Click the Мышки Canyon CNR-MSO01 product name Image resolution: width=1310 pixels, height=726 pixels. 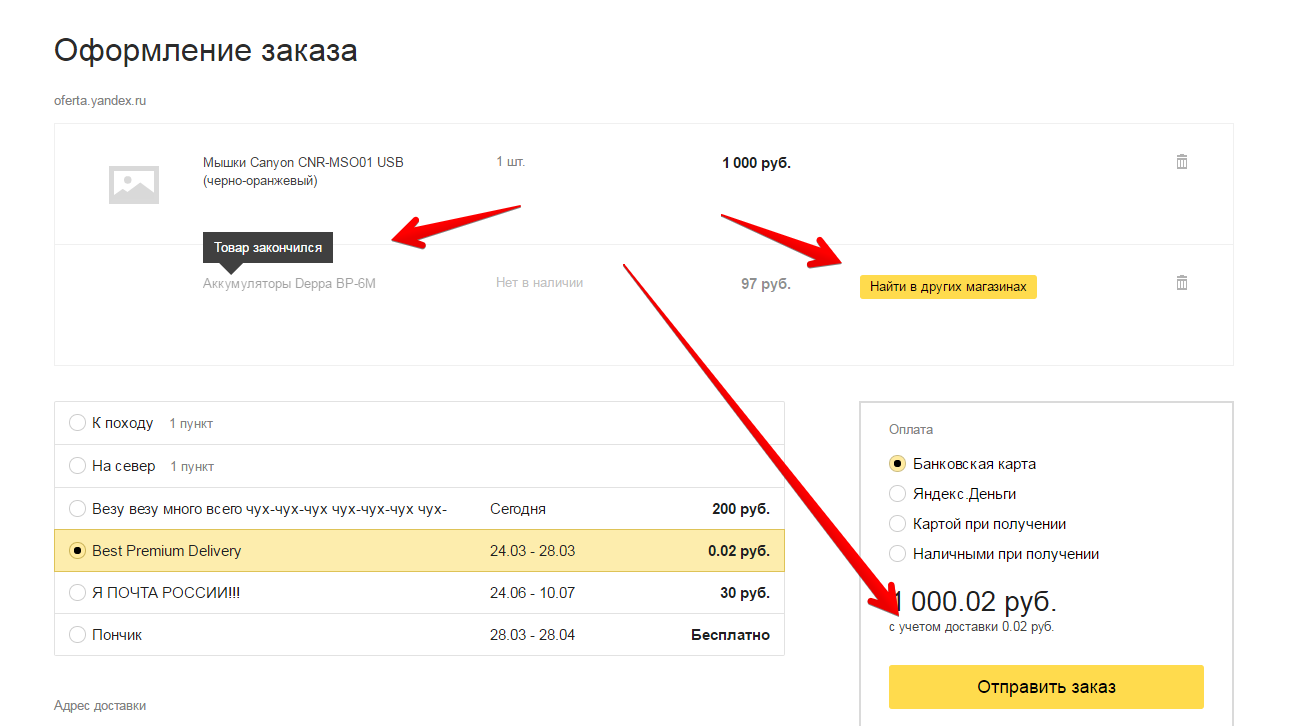coord(302,163)
